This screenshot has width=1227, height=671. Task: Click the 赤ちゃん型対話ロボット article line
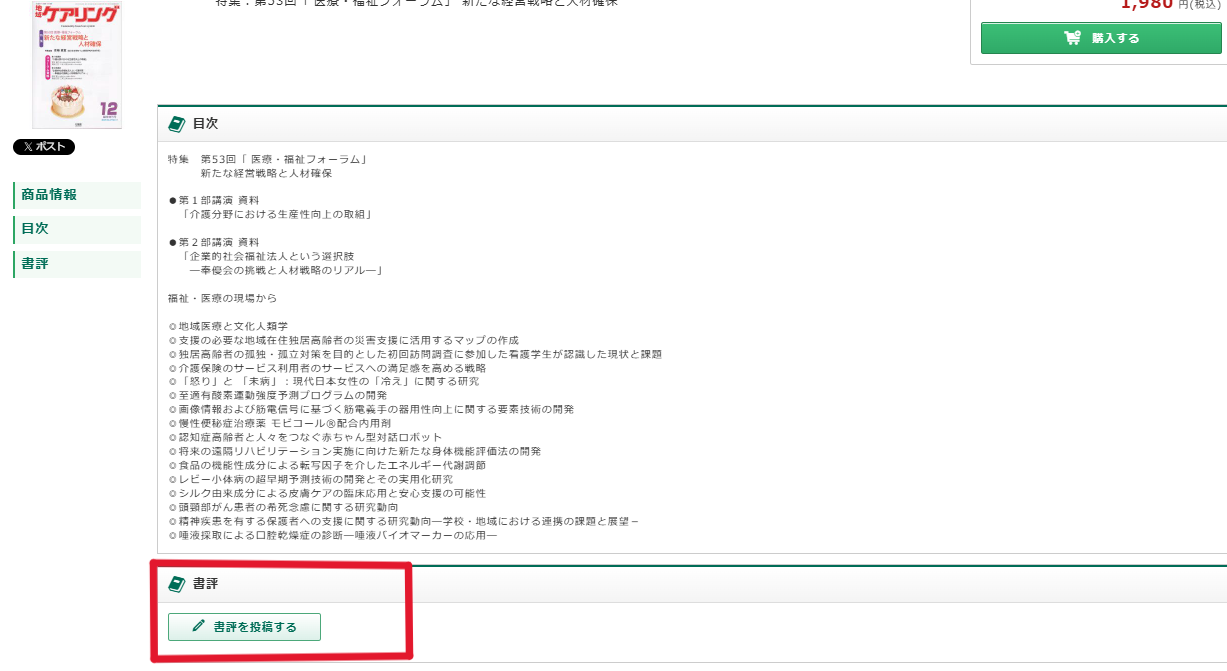pyautogui.click(x=310, y=438)
